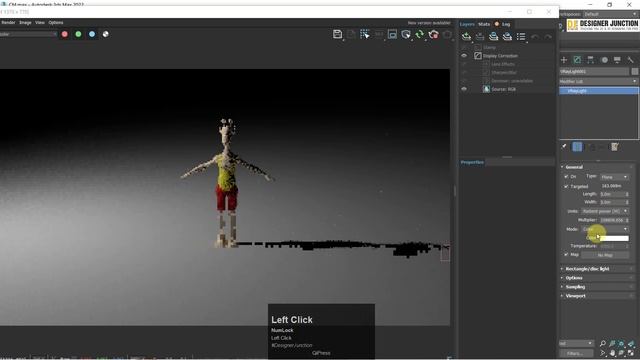Click the save layer preset icon
The image size is (640, 360).
click(493, 36)
